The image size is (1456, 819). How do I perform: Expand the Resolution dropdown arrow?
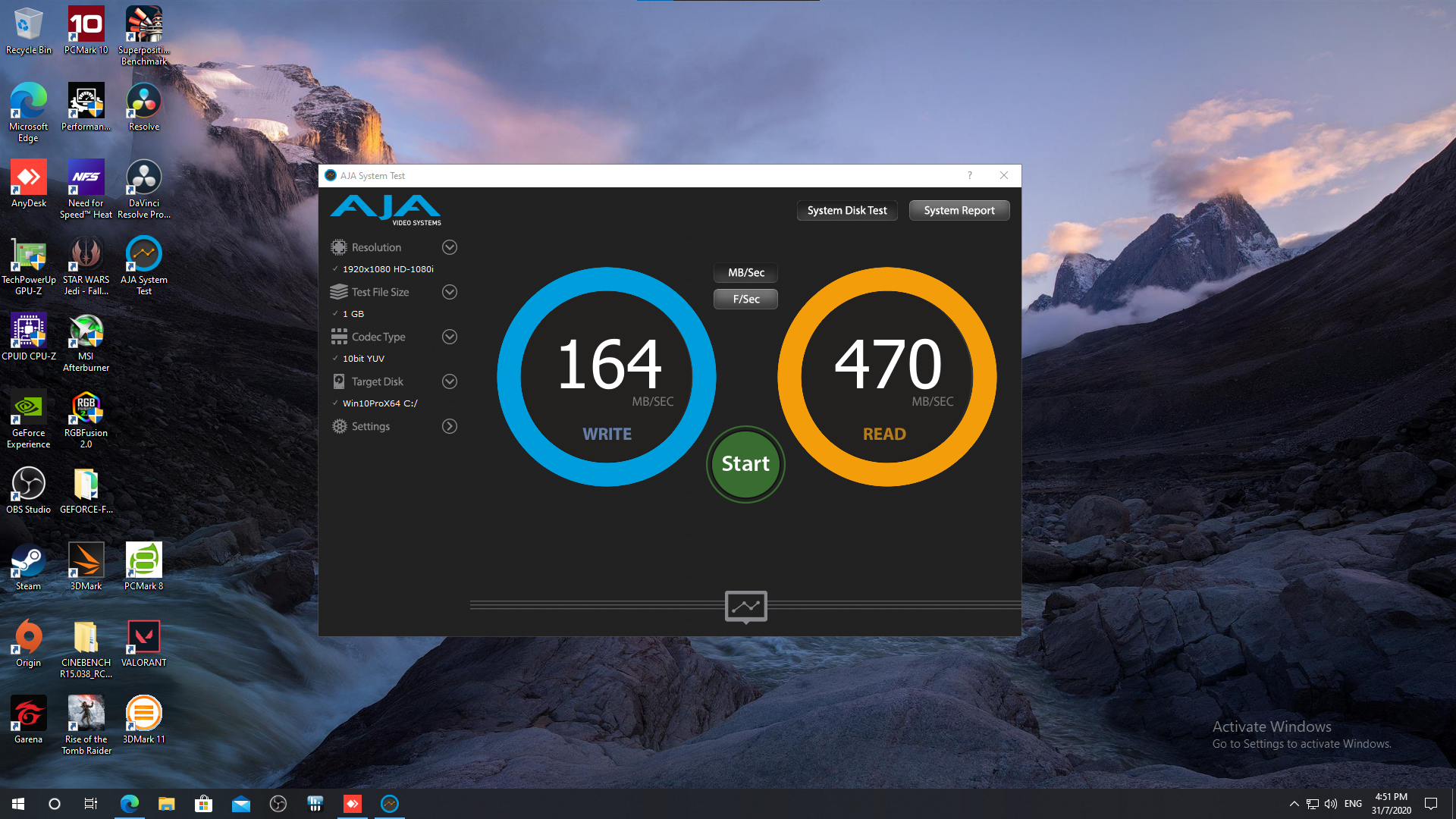click(450, 247)
